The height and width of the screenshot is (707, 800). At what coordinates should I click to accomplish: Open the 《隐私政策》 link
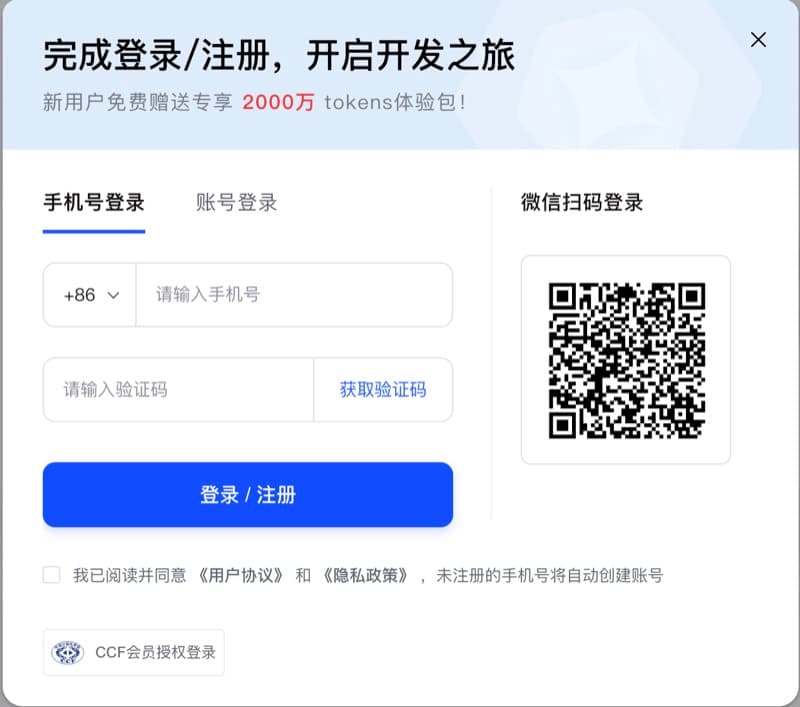pyautogui.click(x=365, y=575)
